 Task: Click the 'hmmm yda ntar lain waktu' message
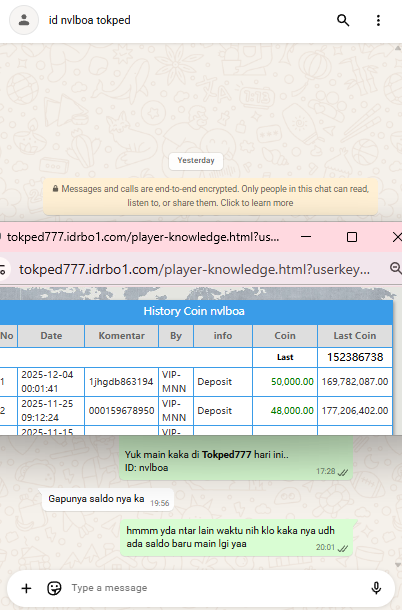point(238,537)
